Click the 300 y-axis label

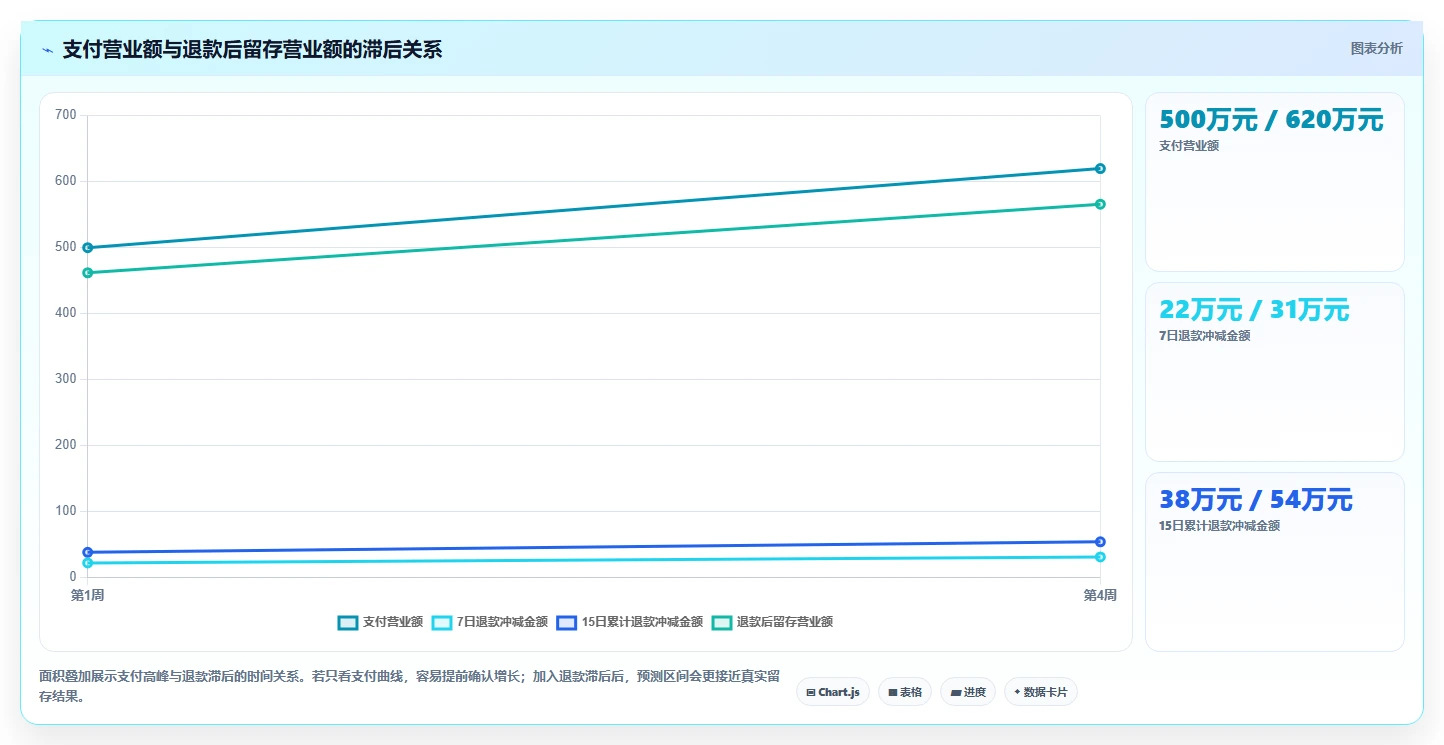click(66, 379)
